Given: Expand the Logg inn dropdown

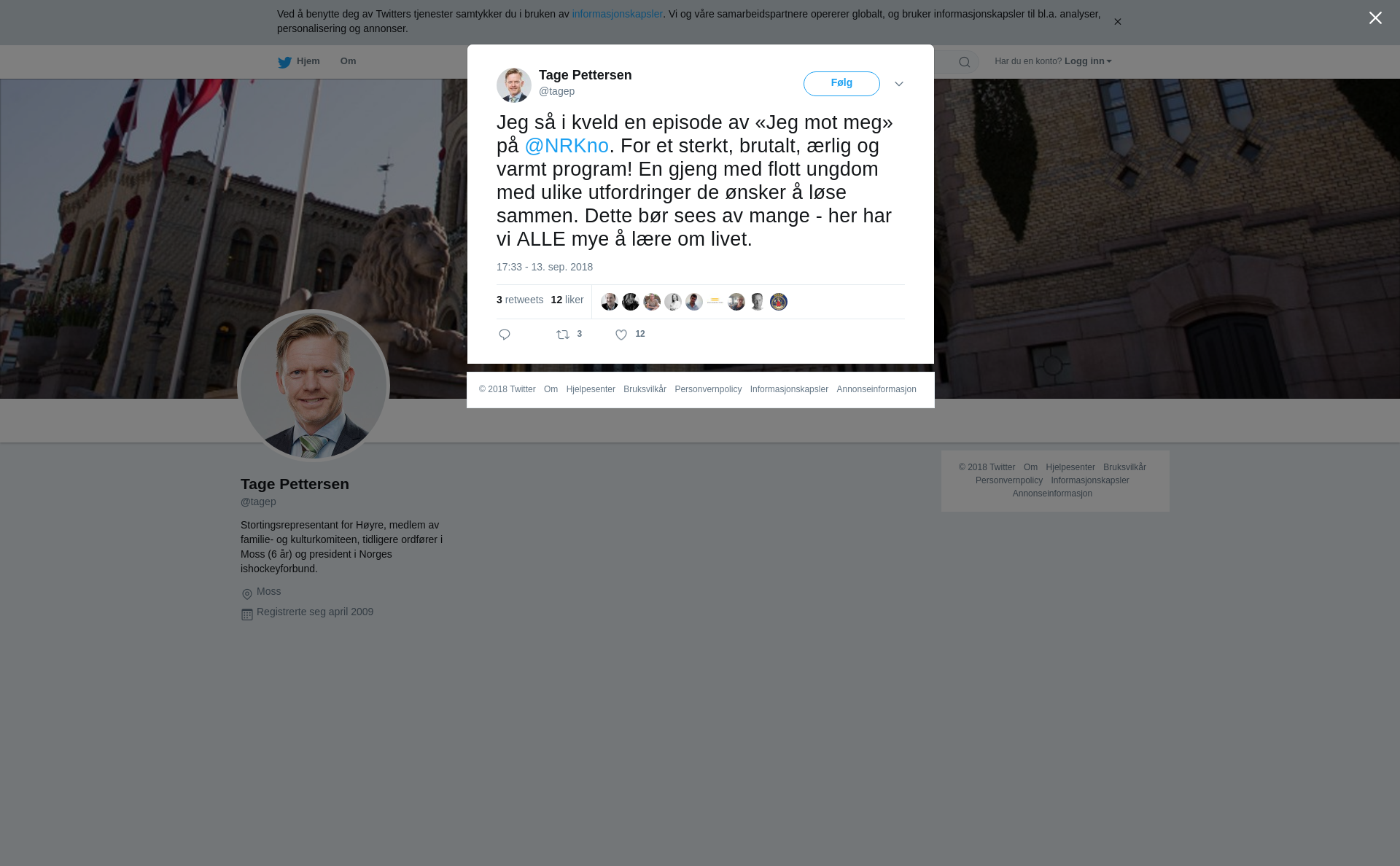Looking at the screenshot, I should (x=1088, y=61).
